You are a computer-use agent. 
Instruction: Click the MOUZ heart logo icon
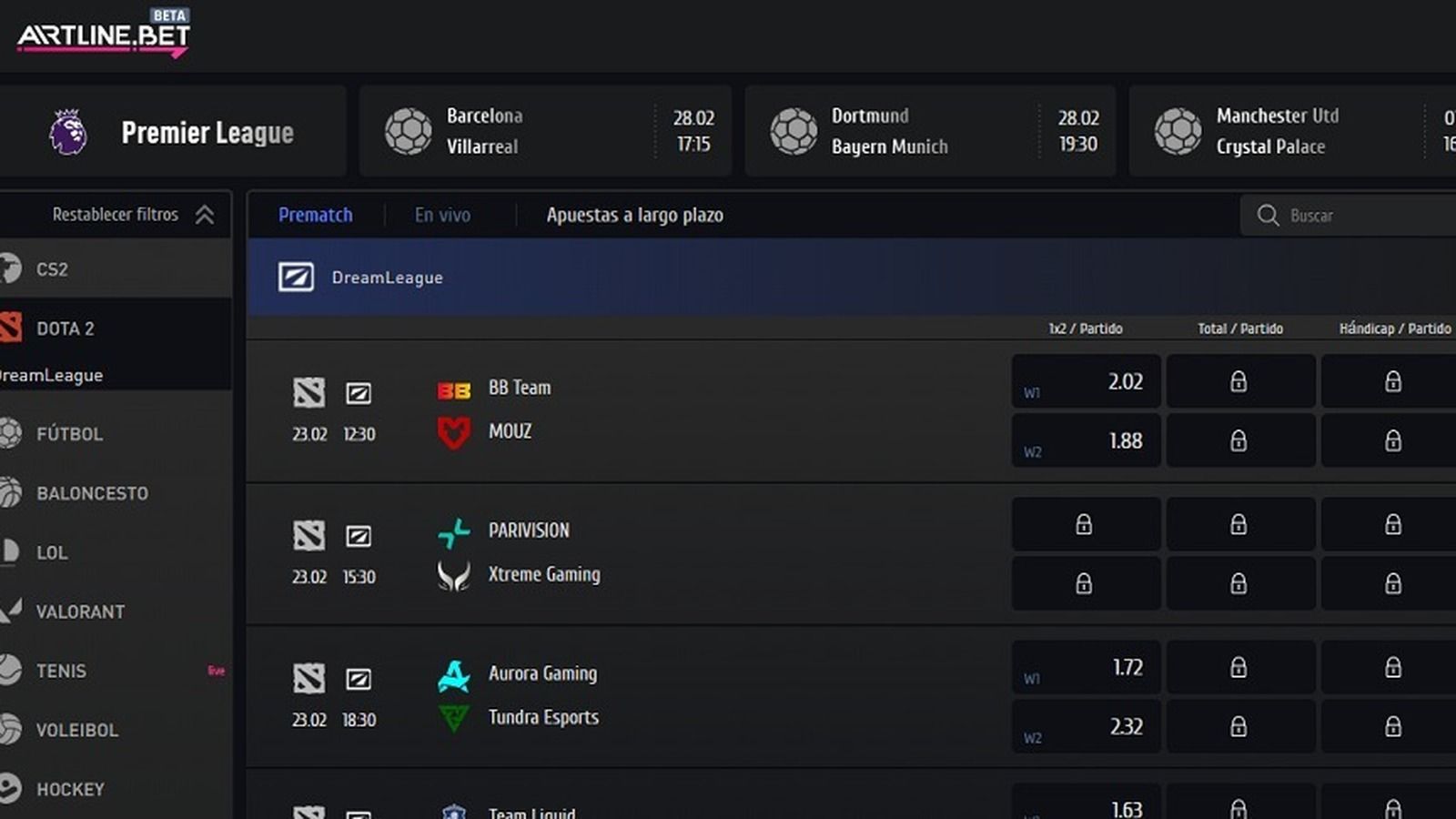(453, 433)
